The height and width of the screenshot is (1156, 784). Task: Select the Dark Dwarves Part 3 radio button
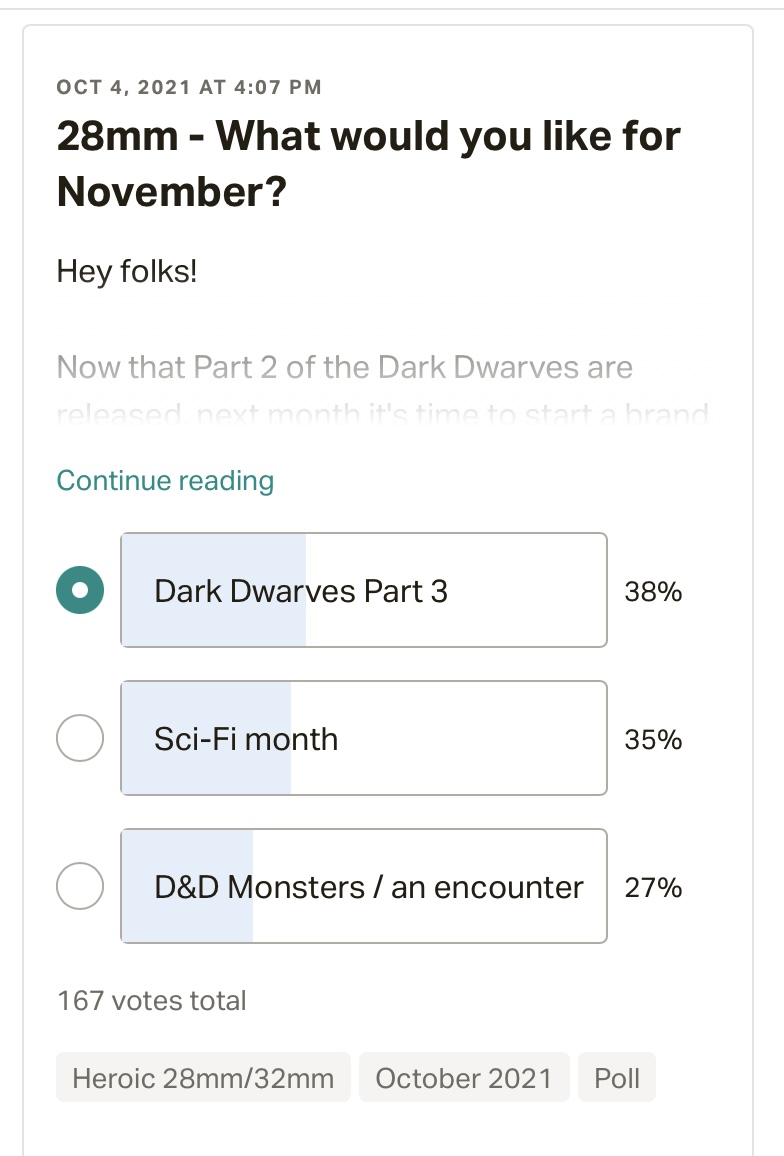pos(80,590)
